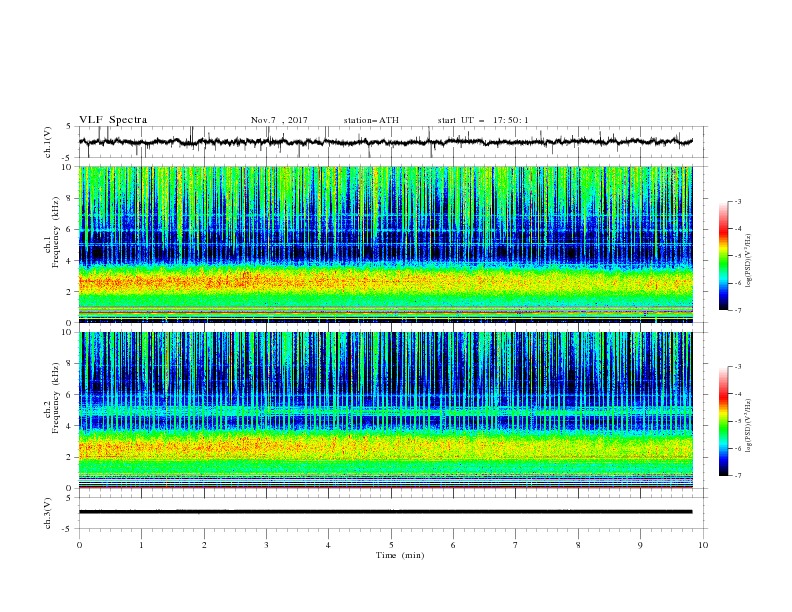Click the ch.2 spectrogram color scale bar
Viewport: 792px width, 612px height.
tap(723, 421)
